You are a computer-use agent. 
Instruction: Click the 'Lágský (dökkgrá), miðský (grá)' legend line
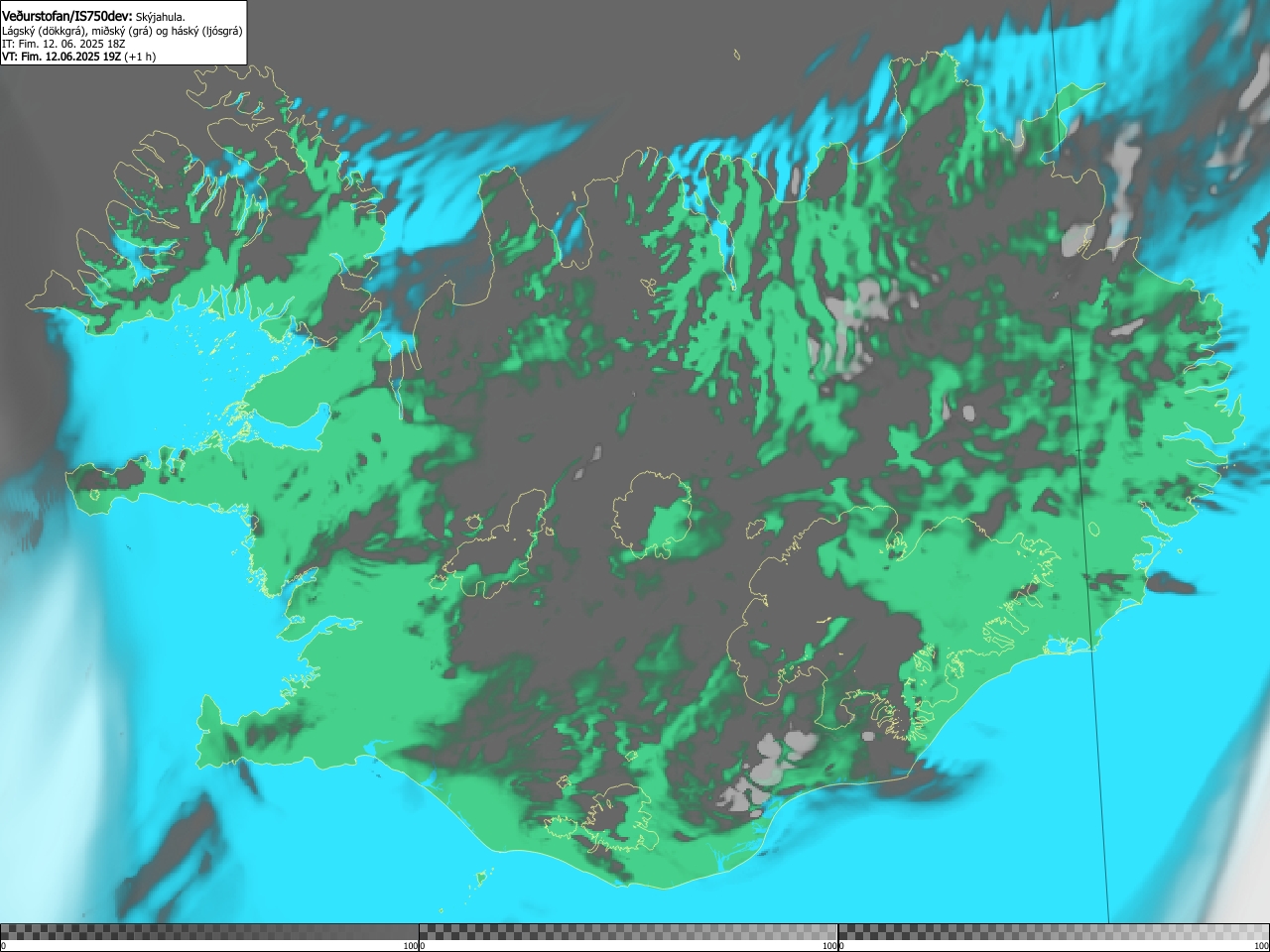122,31
